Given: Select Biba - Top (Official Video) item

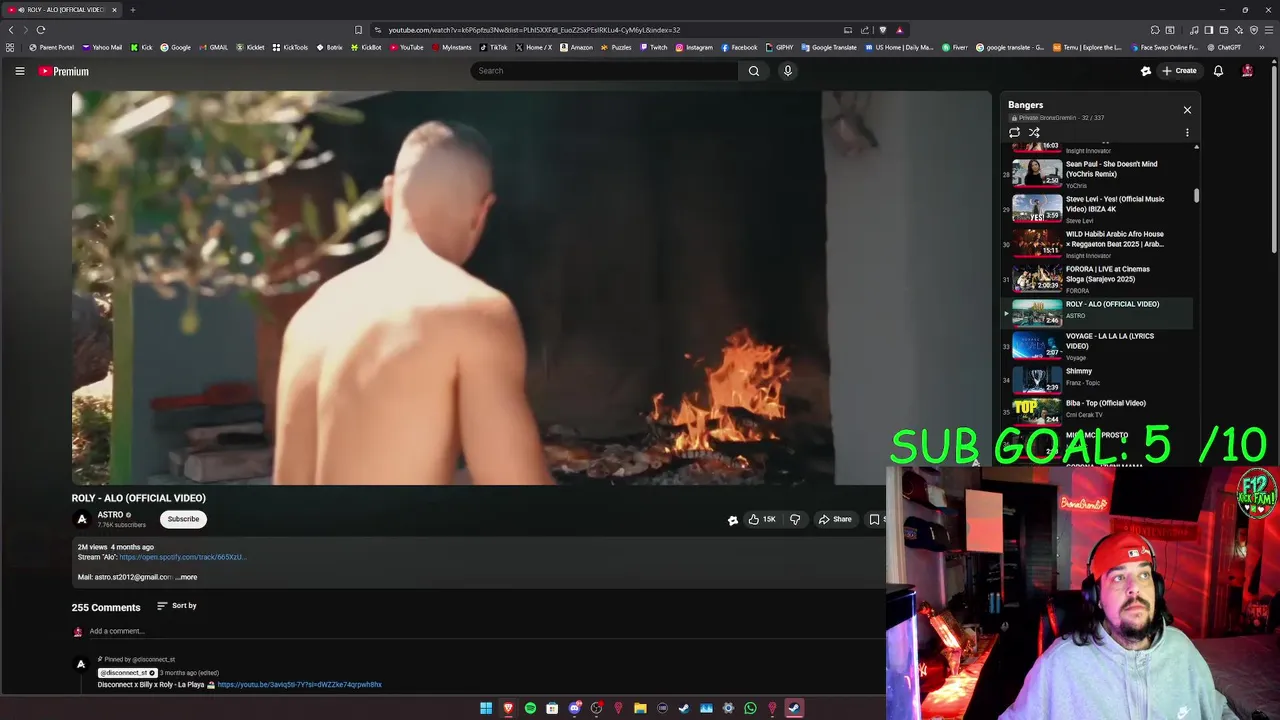Looking at the screenshot, I should 1098,410.
